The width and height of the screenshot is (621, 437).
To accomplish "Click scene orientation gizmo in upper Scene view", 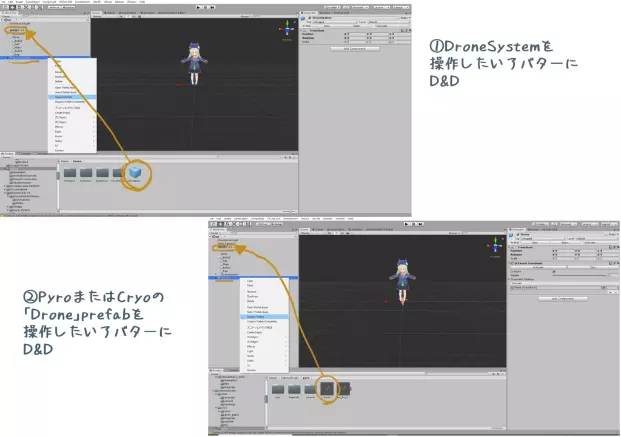I will pos(287,30).
